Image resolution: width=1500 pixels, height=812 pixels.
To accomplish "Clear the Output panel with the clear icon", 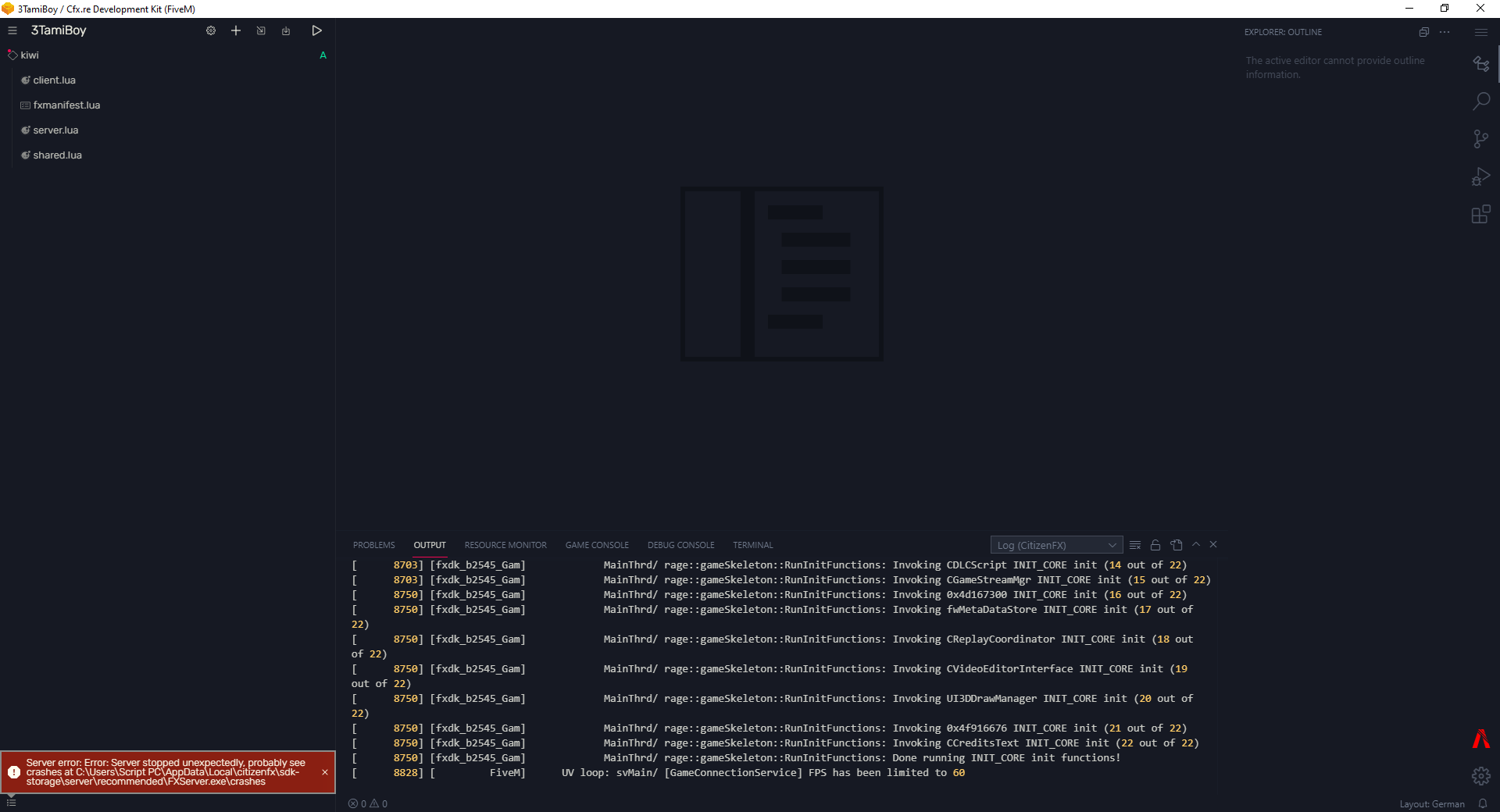I will 1136,545.
